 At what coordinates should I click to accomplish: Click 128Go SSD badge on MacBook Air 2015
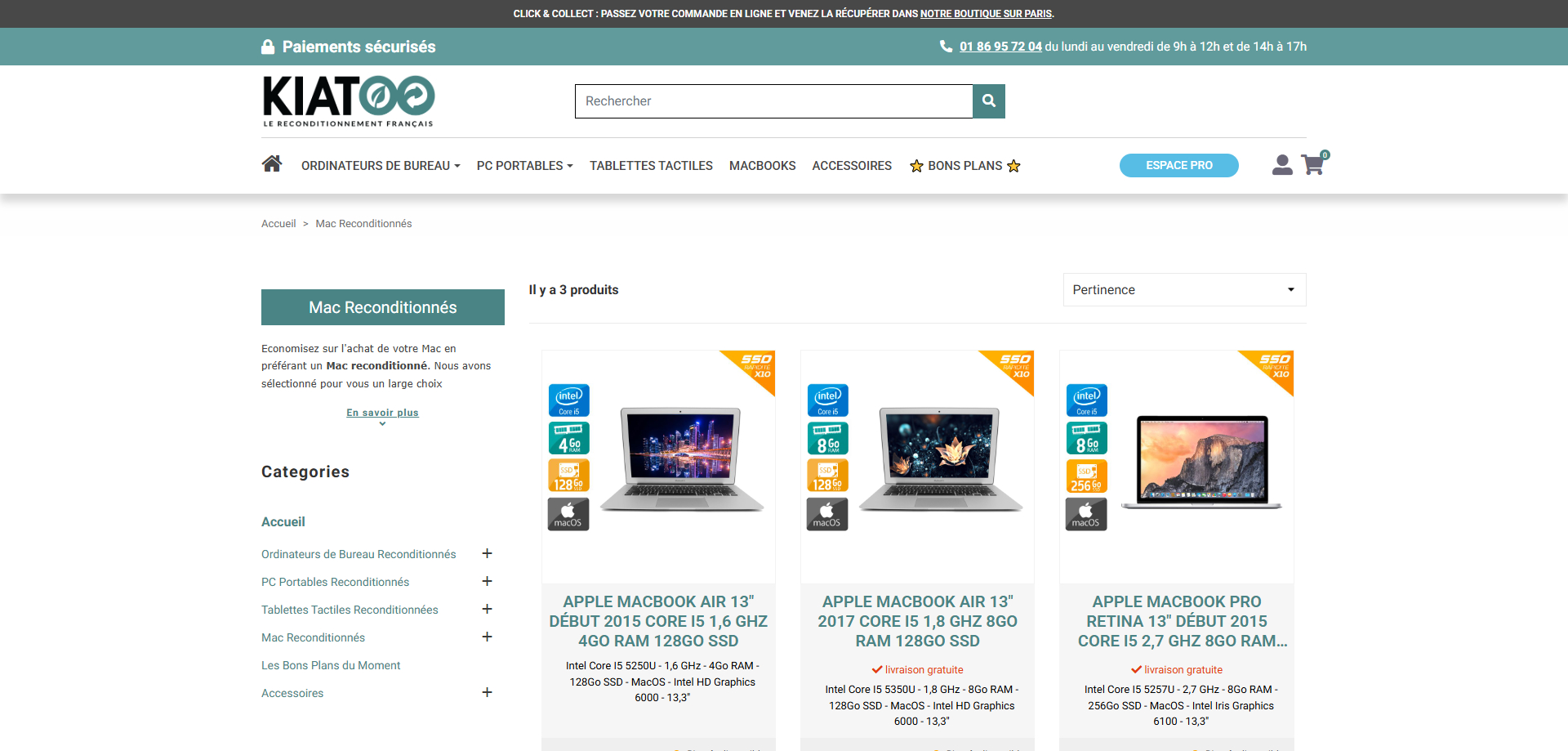click(x=568, y=476)
